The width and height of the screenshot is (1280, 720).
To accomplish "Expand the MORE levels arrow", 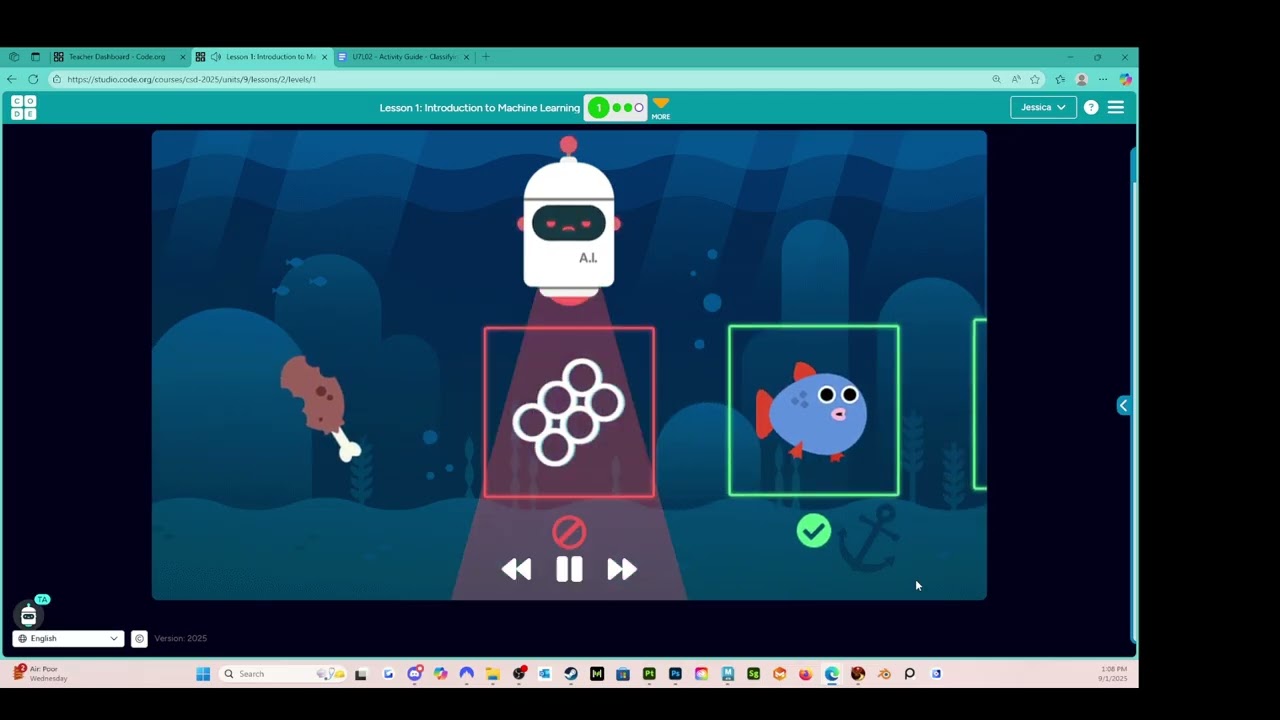I will [x=661, y=108].
